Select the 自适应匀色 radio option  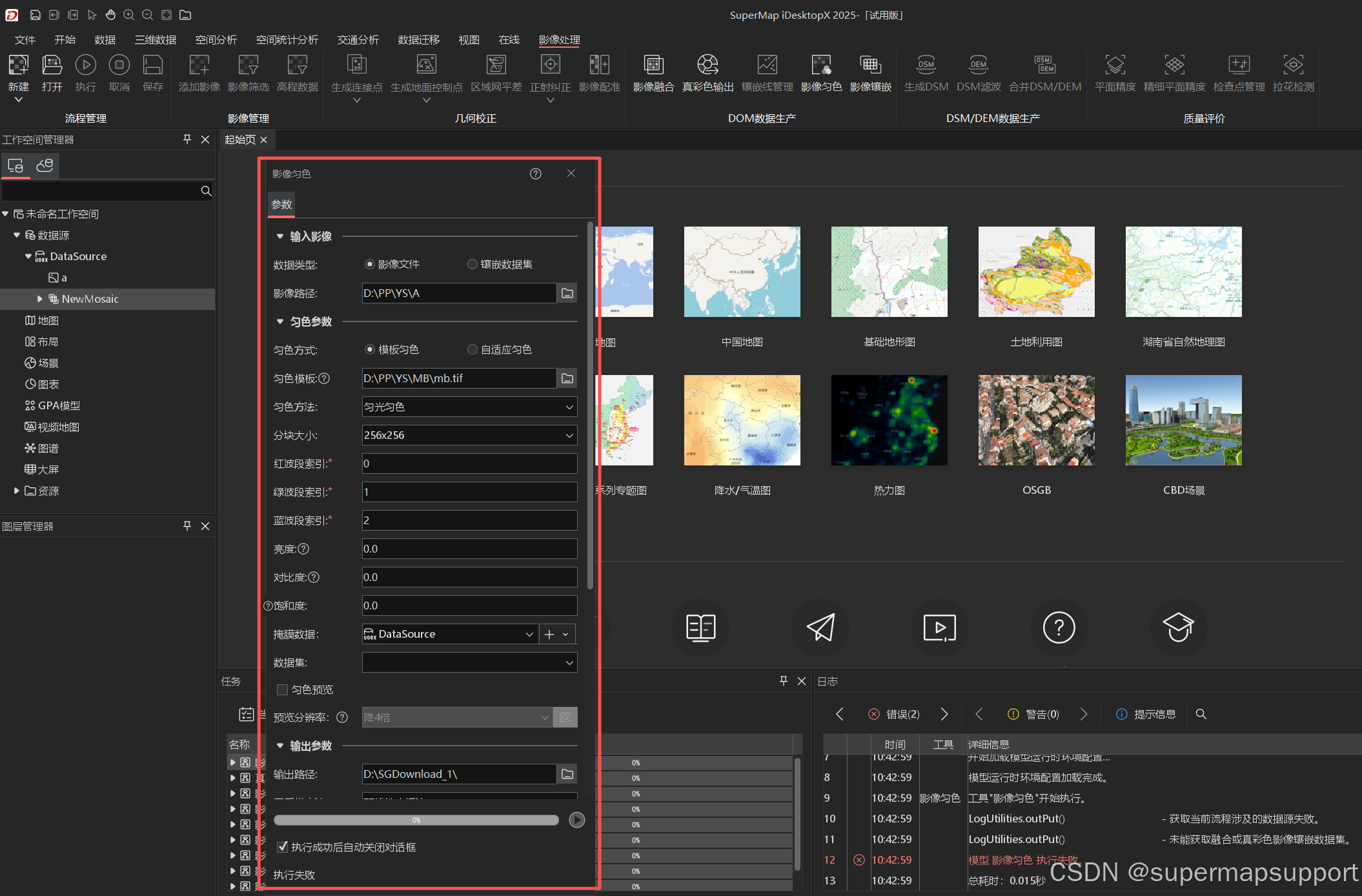(x=473, y=349)
